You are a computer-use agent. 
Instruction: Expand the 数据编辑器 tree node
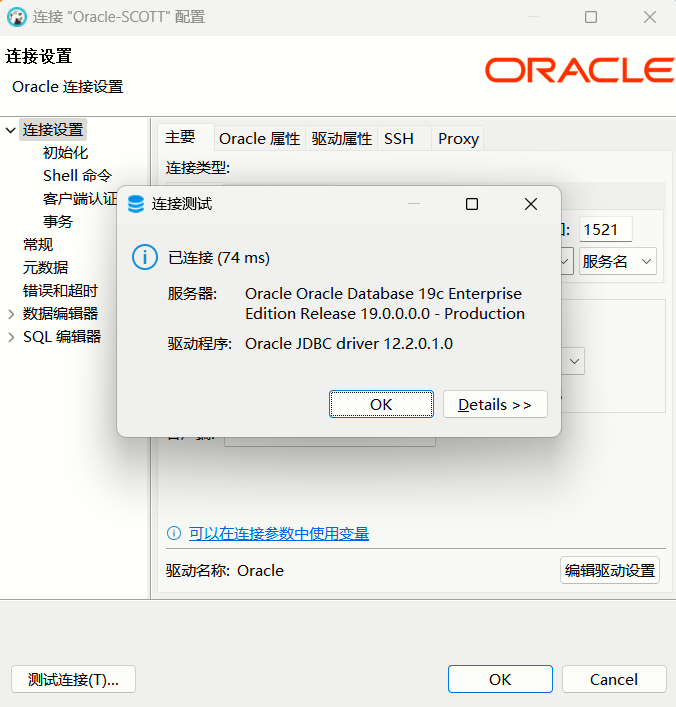coord(11,314)
